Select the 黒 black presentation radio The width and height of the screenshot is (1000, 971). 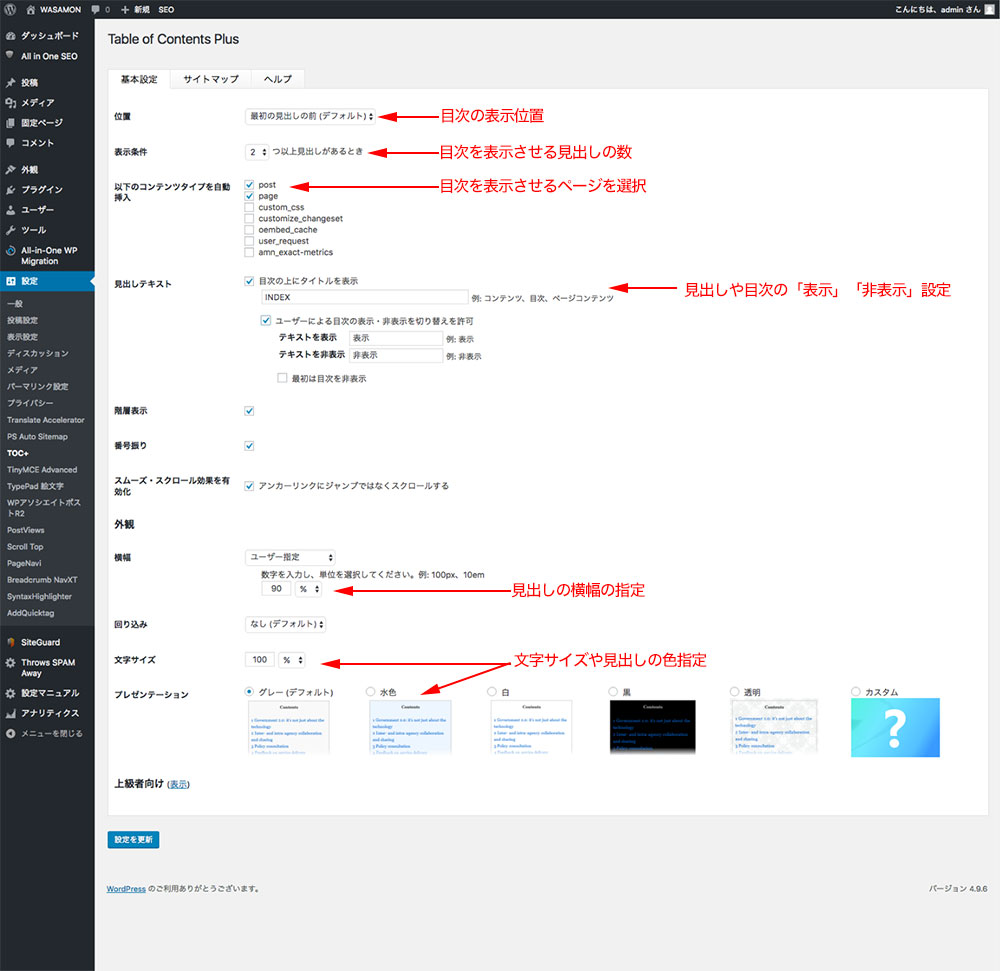pyautogui.click(x=613, y=692)
